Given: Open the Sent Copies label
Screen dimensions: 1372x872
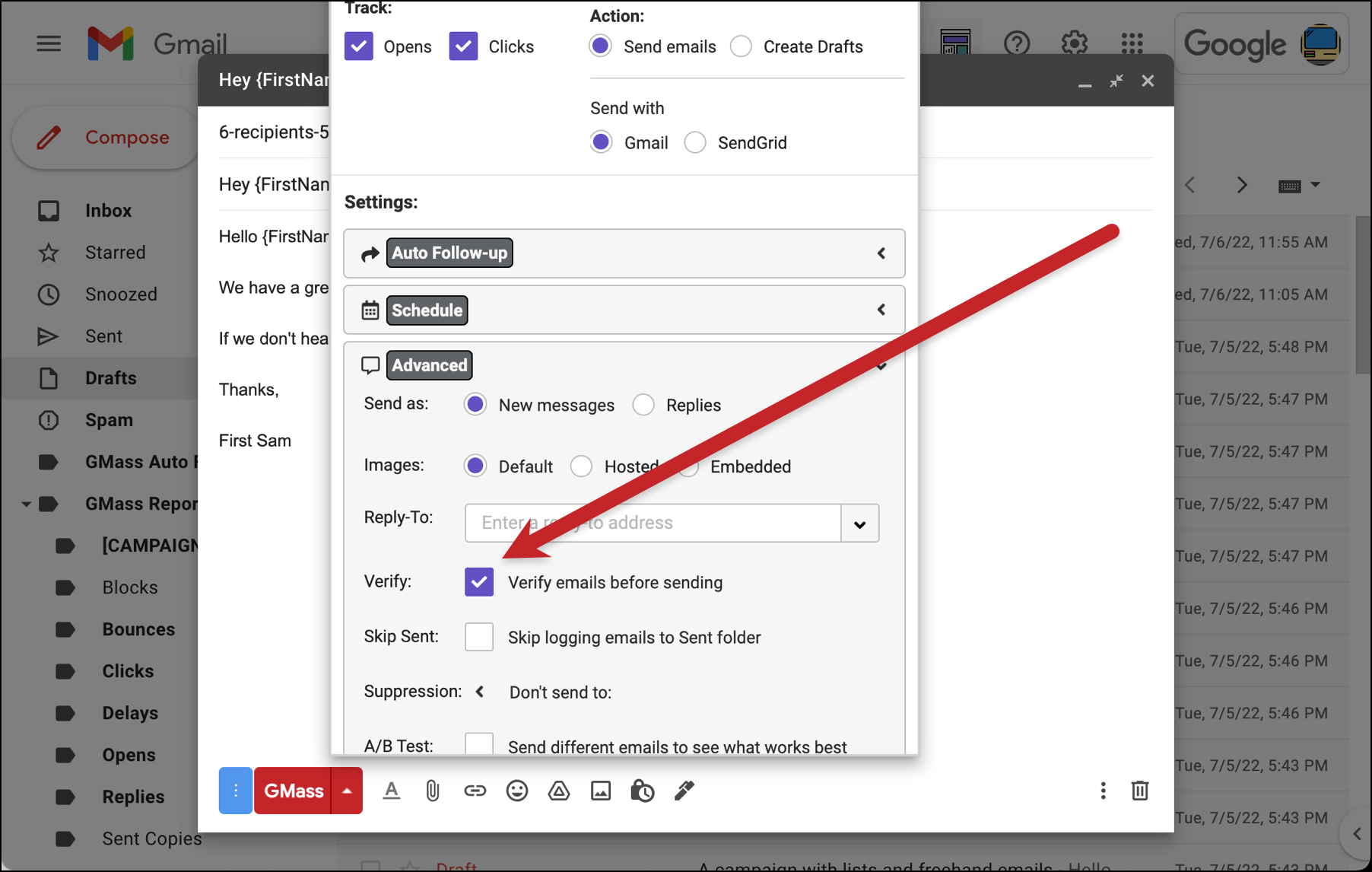Looking at the screenshot, I should click(x=152, y=839).
